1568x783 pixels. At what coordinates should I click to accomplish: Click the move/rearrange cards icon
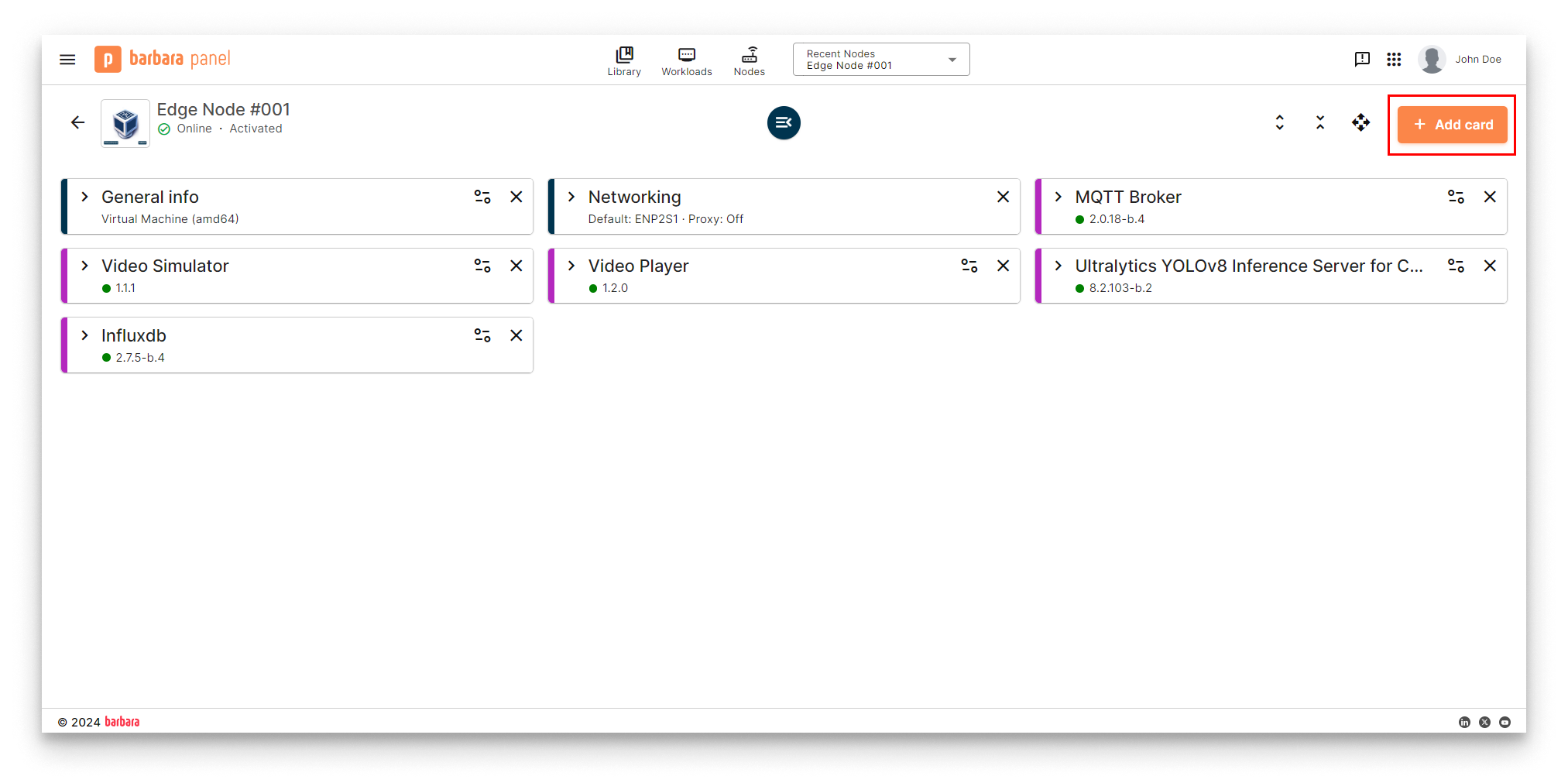pyautogui.click(x=1360, y=122)
